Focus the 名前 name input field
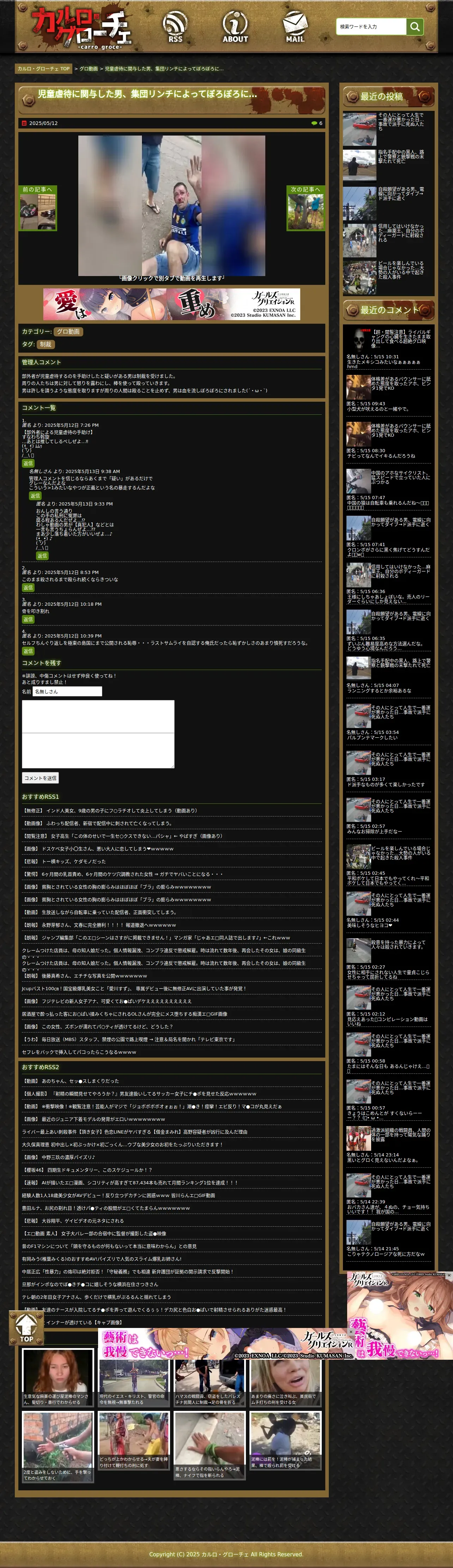 click(x=67, y=692)
